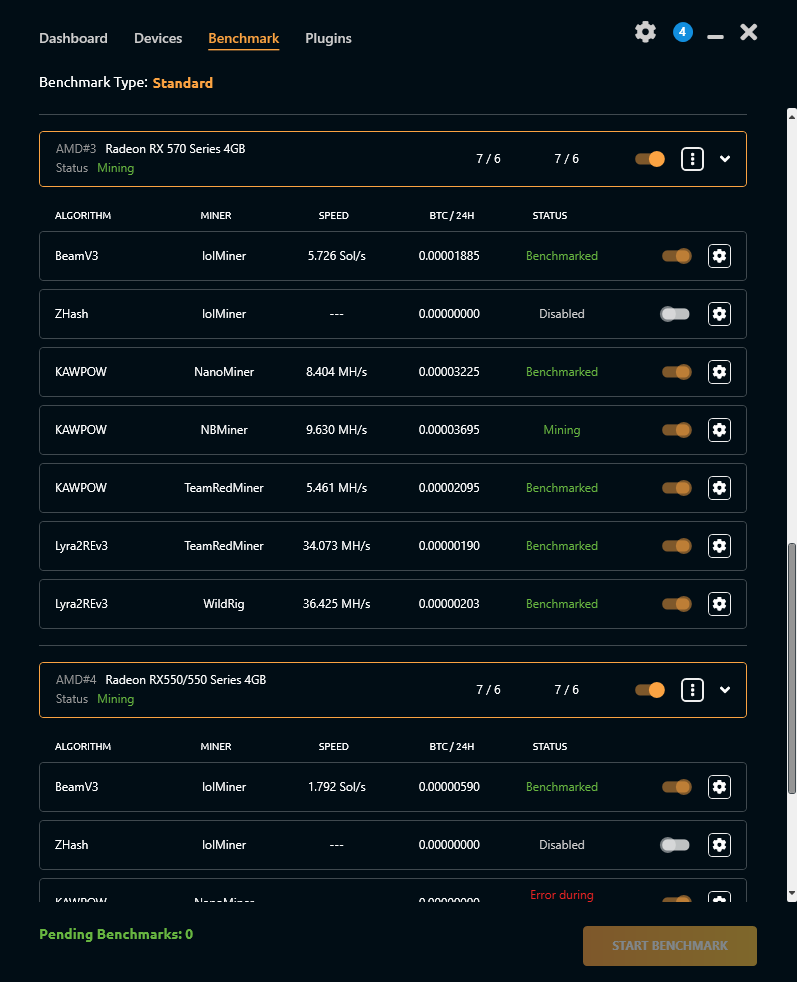Click AMD#4 STATUS column header
The width and height of the screenshot is (797, 982).
click(x=550, y=747)
